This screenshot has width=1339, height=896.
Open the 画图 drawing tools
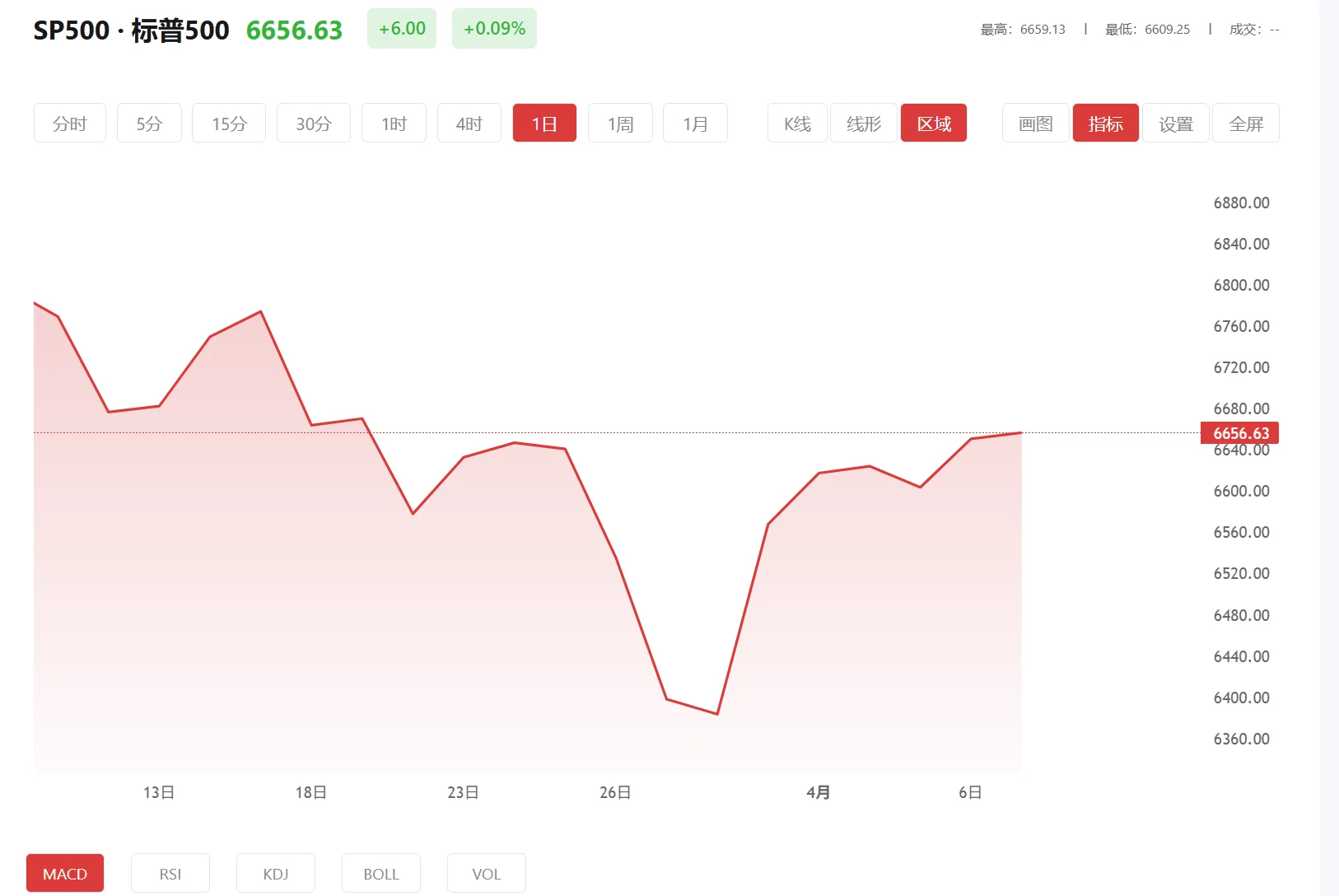tap(1034, 122)
